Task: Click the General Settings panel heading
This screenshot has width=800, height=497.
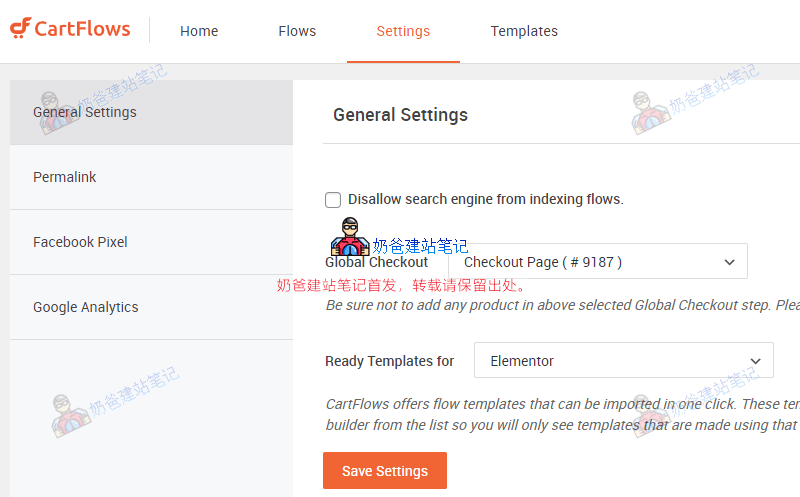Action: pyautogui.click(x=400, y=115)
